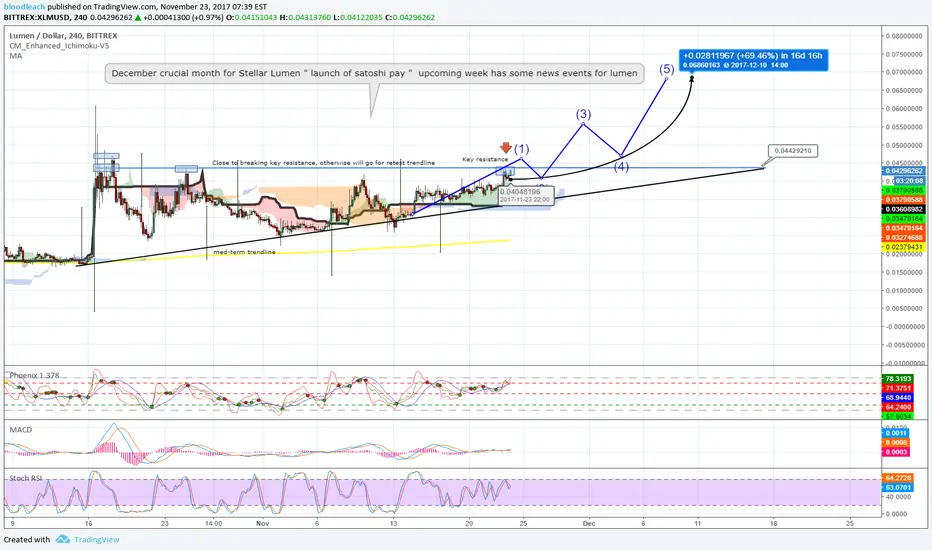Click the '11' date axis label
The height and width of the screenshot is (550, 932).
698,523
